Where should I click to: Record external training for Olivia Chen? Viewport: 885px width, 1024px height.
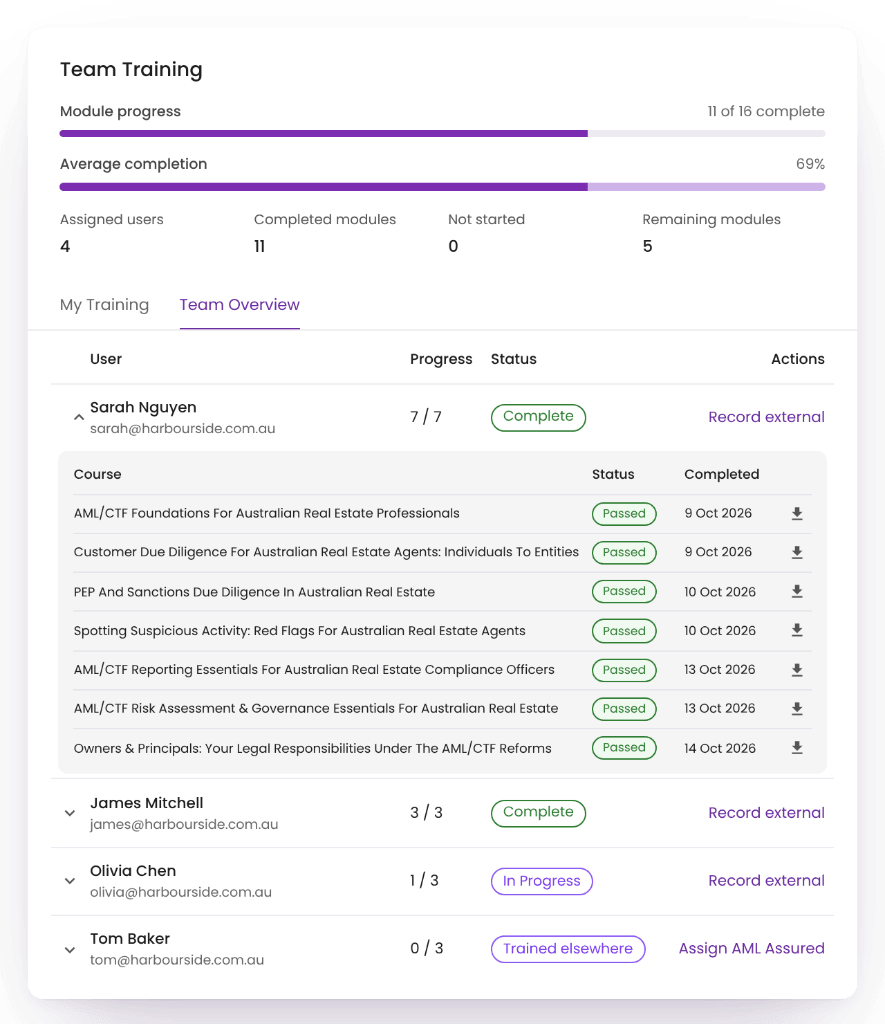766,880
